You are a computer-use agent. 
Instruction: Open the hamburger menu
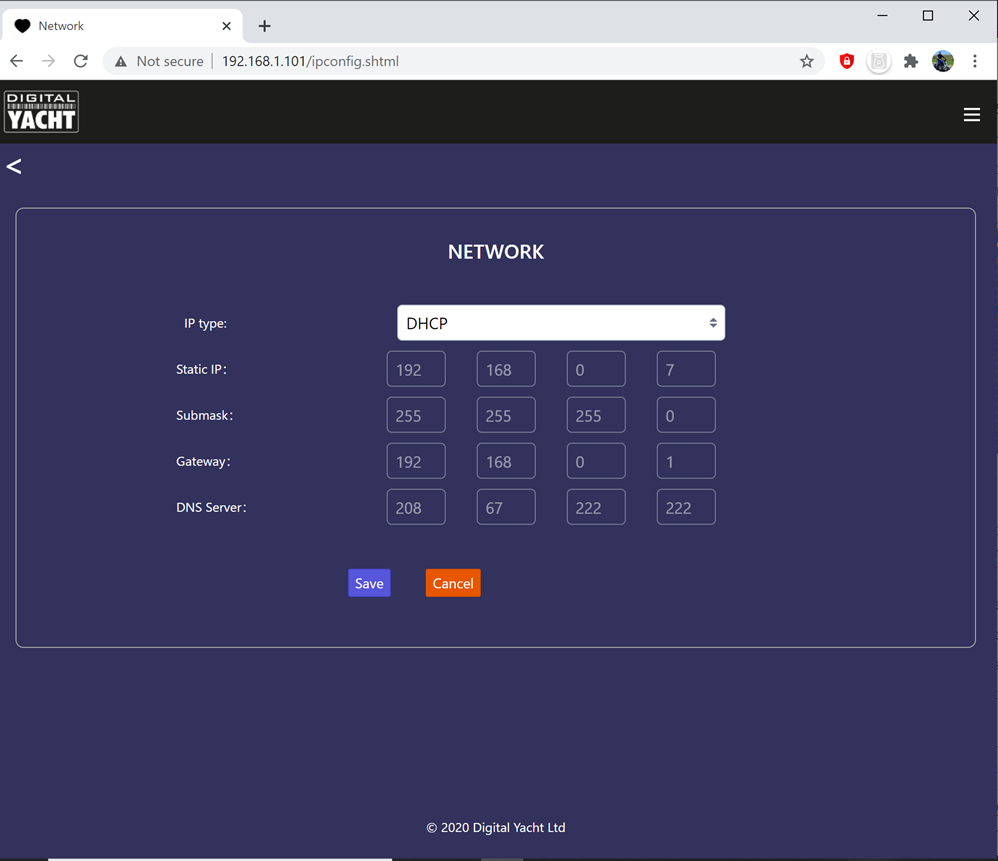[971, 115]
